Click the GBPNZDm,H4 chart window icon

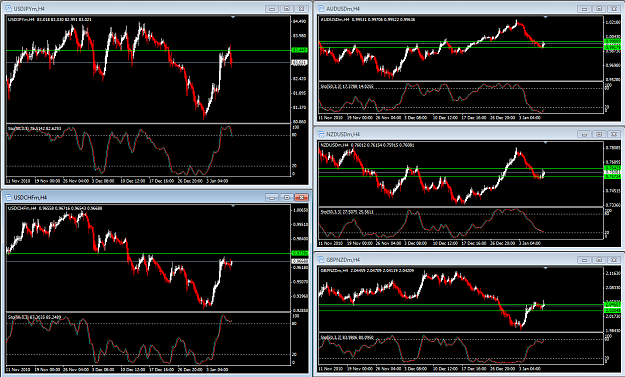pyautogui.click(x=321, y=259)
